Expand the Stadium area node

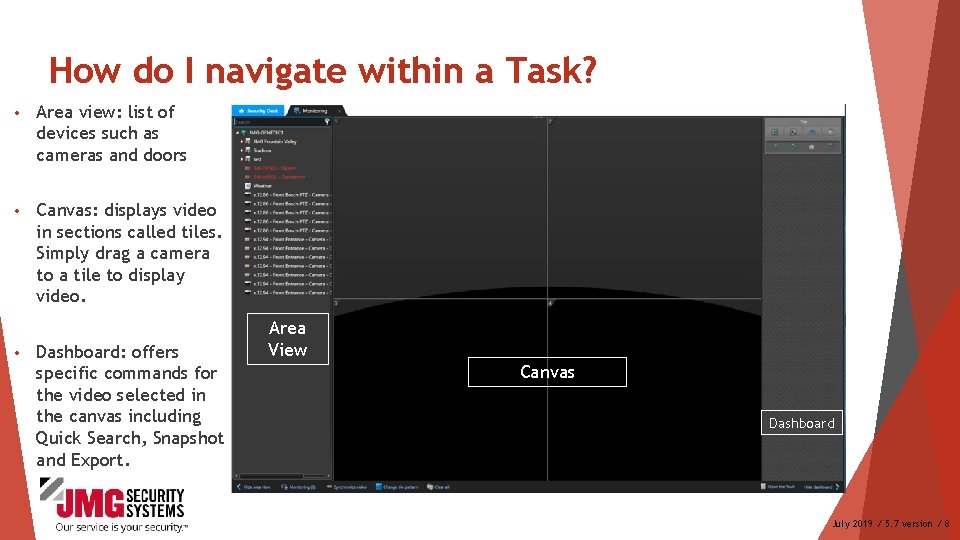pos(242,151)
